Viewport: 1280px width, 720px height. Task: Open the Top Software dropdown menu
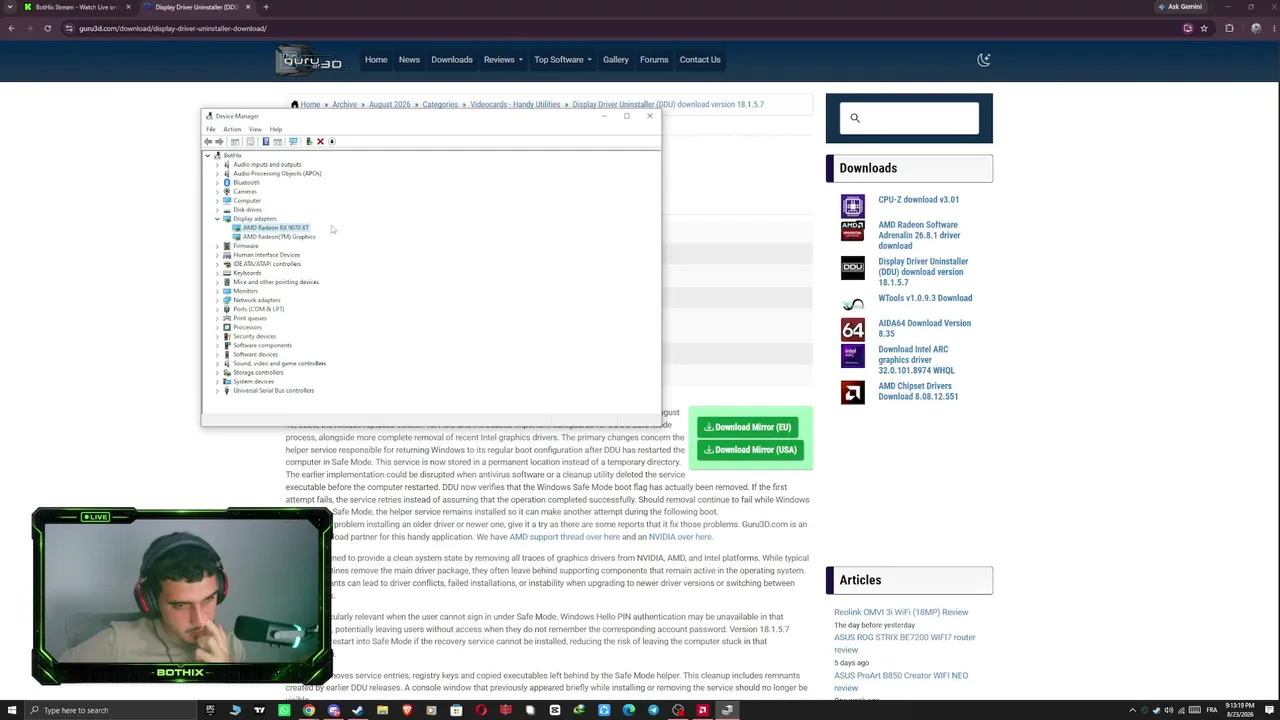[x=563, y=60]
